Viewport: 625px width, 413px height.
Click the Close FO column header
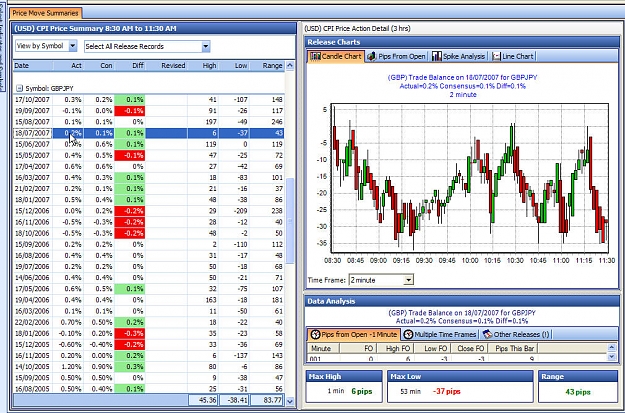coord(470,348)
